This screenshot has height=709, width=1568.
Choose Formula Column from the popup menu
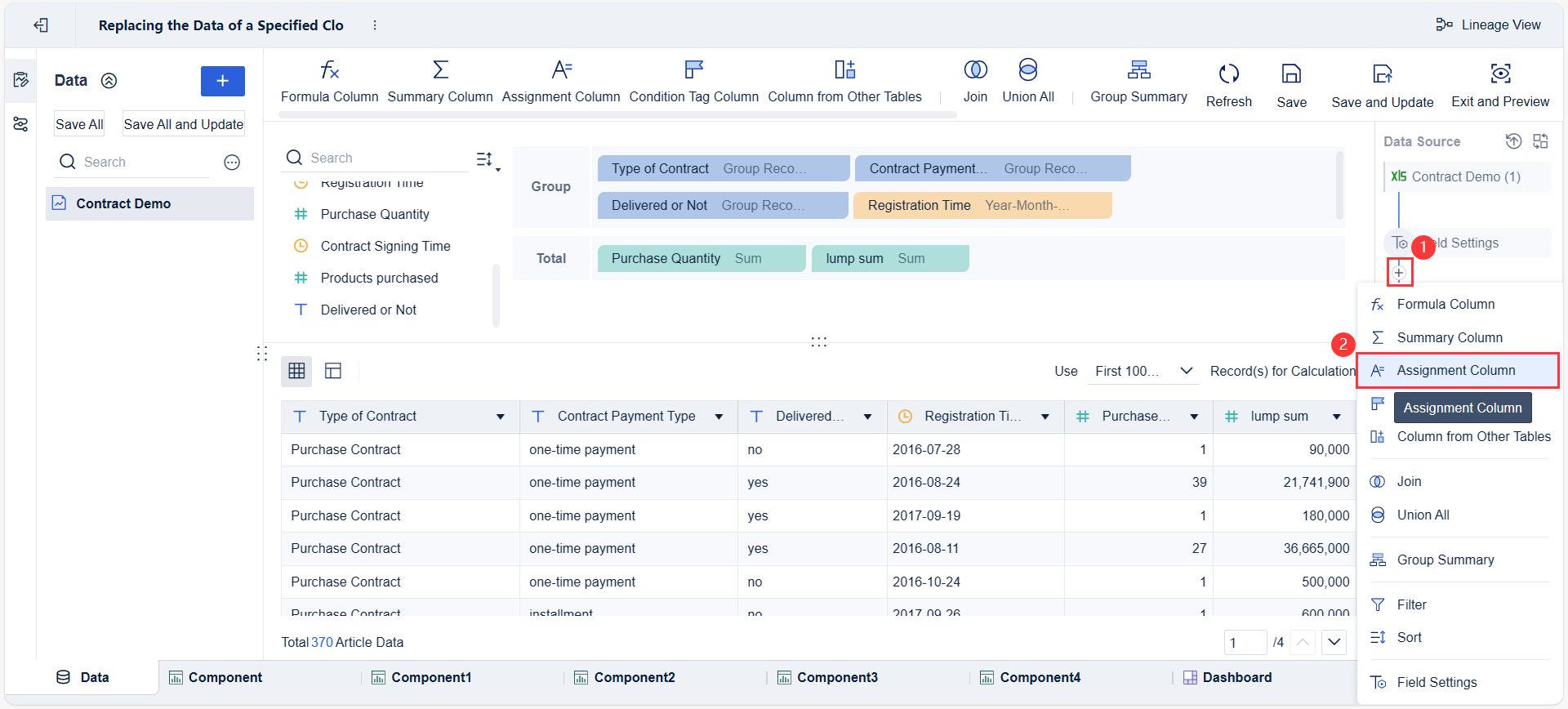pos(1458,304)
